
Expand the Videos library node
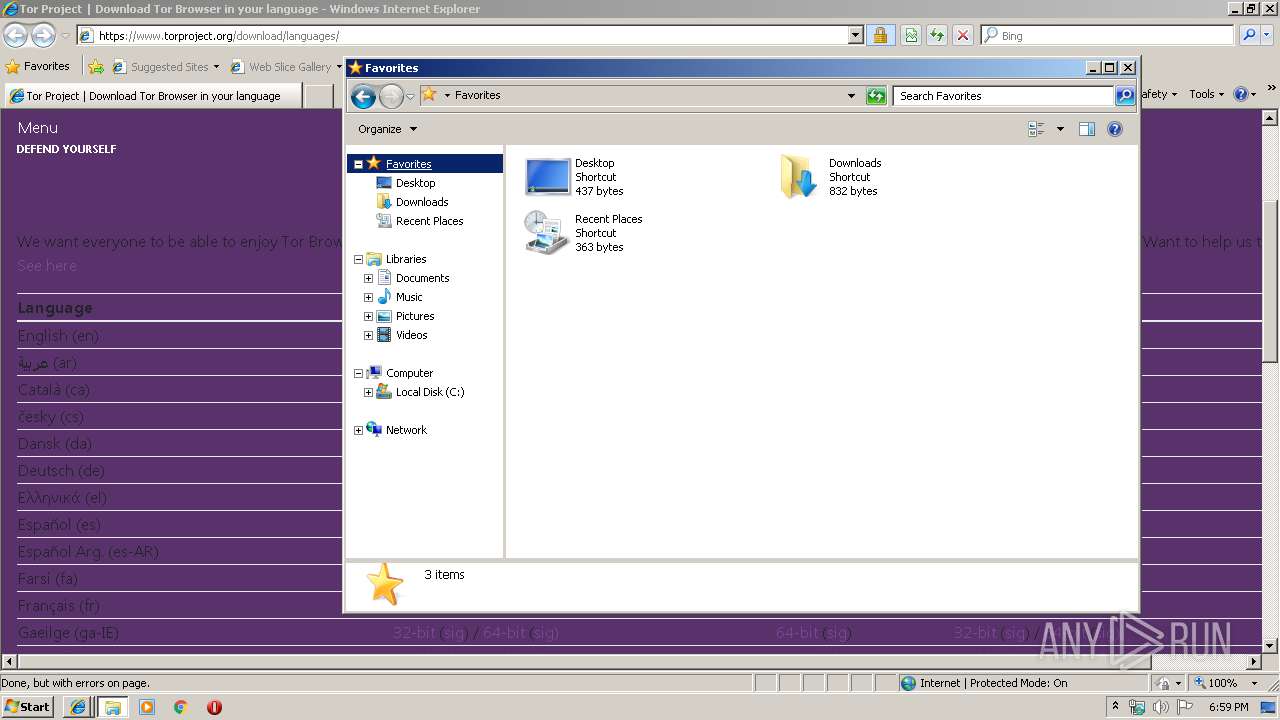tap(368, 335)
